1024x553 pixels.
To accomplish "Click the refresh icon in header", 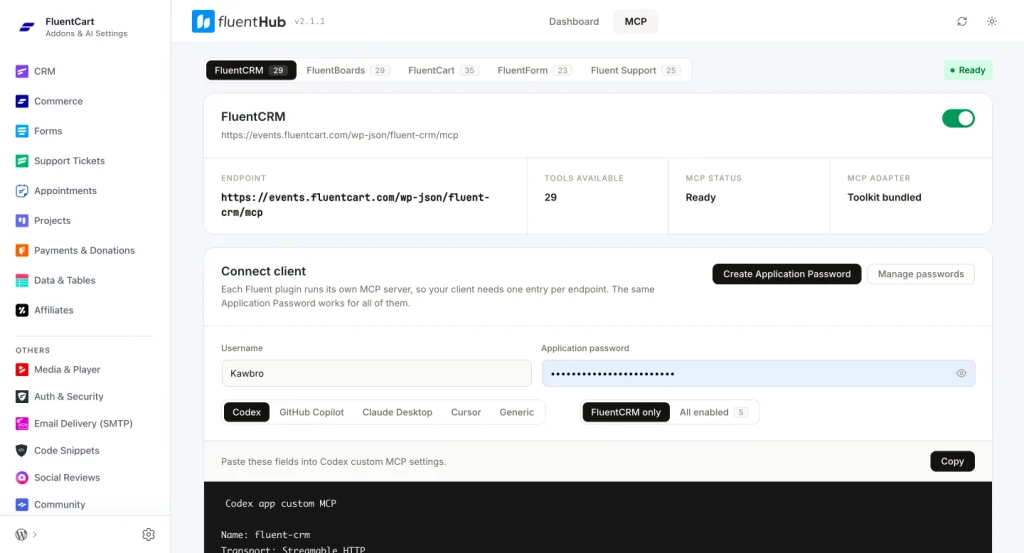I will click(962, 22).
